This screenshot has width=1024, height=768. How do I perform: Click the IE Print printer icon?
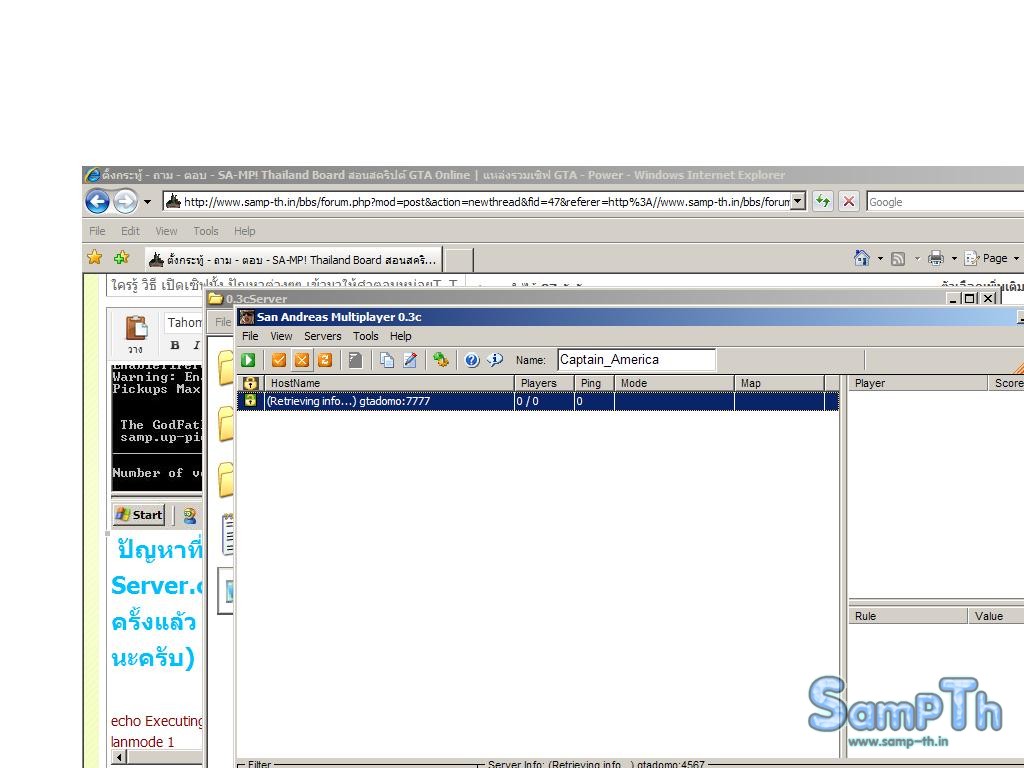click(936, 259)
